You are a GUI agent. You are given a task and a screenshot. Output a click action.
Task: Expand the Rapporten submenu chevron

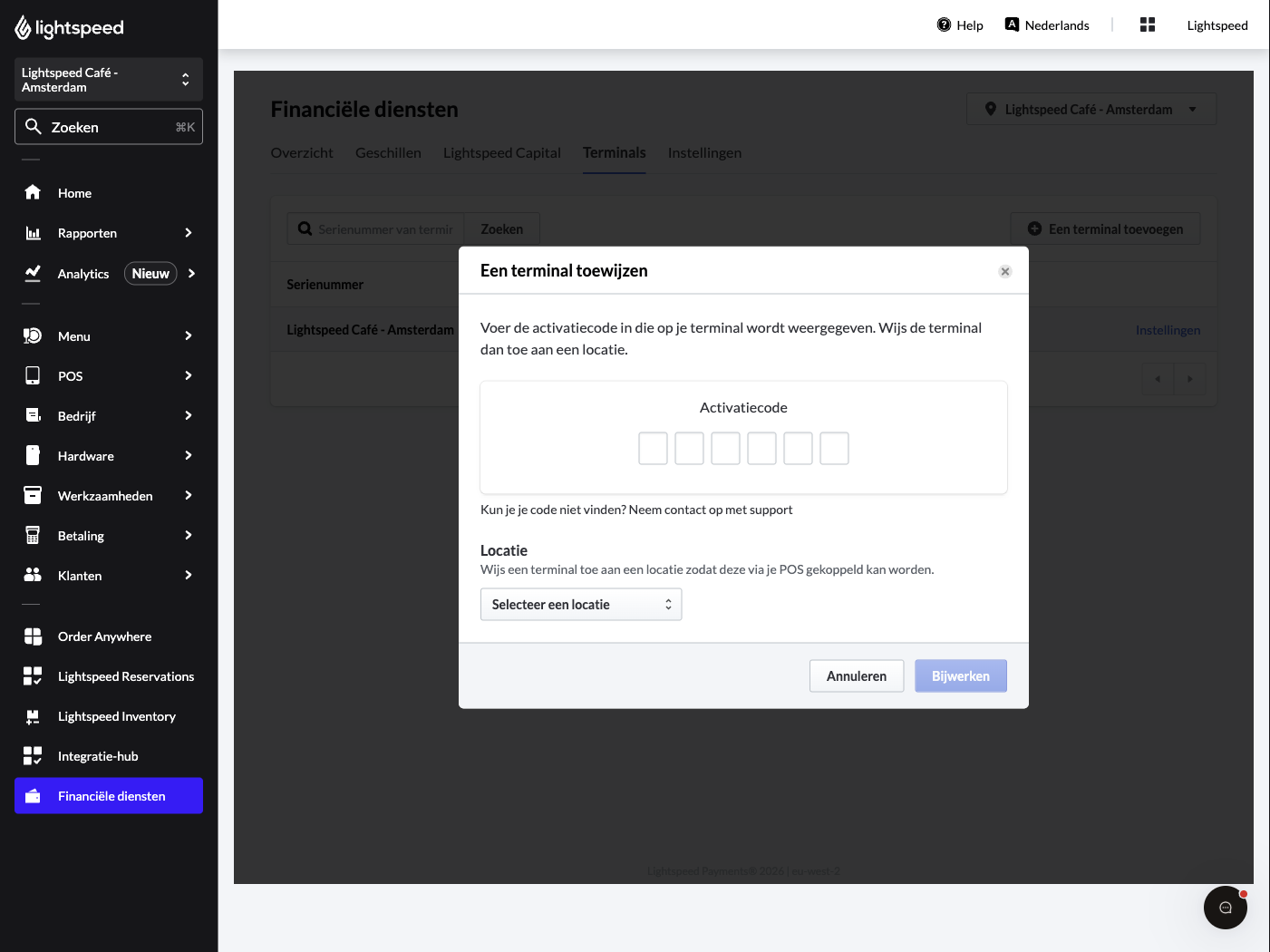click(189, 233)
